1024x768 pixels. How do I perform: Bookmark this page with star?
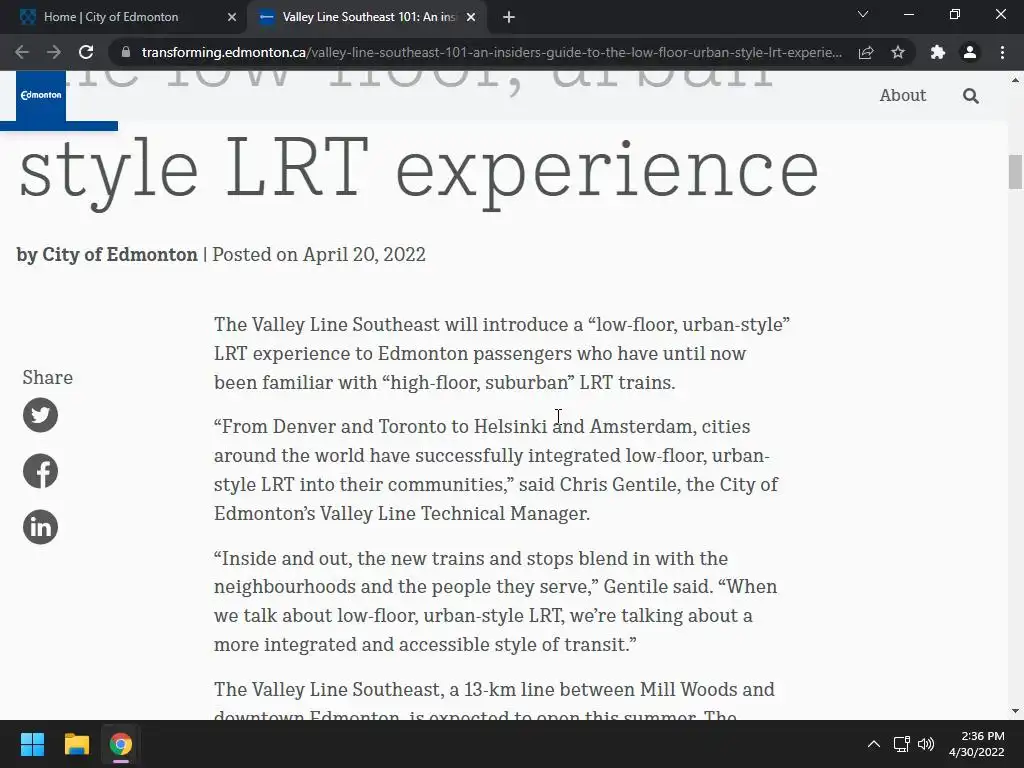[898, 52]
